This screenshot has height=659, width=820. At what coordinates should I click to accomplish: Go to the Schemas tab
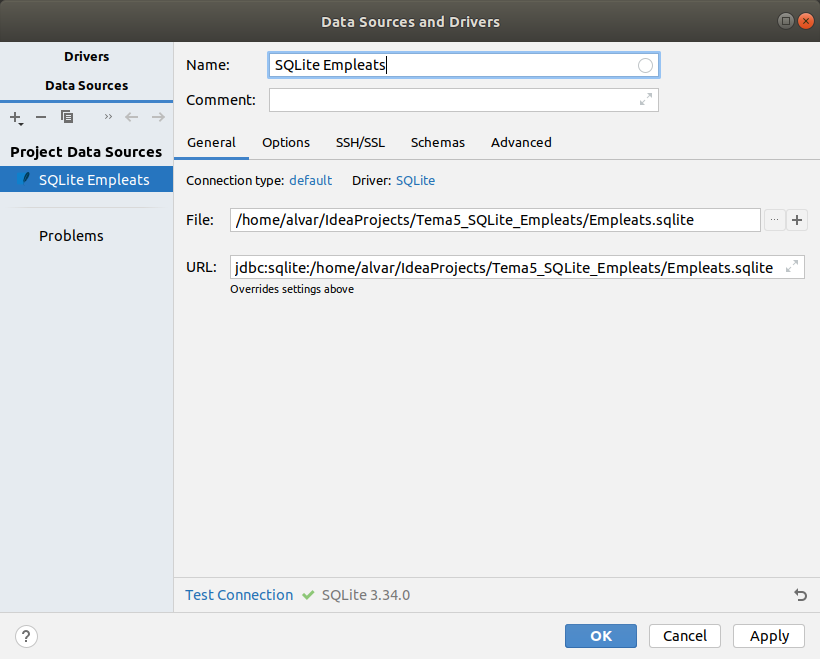(437, 143)
